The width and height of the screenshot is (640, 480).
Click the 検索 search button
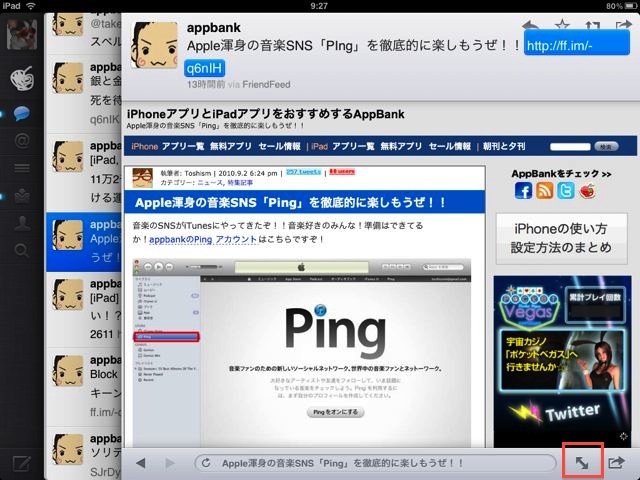(x=607, y=147)
